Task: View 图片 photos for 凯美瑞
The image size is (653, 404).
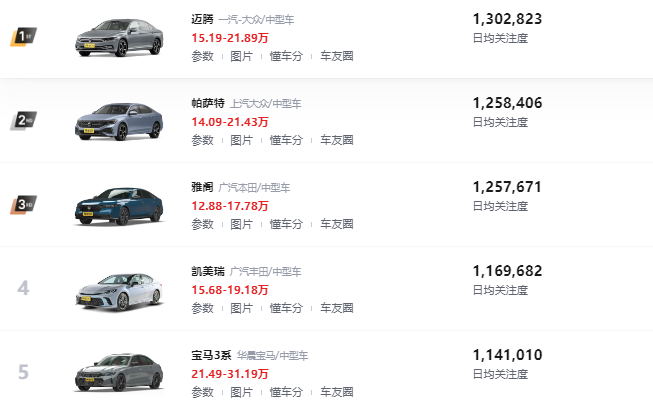Action: (241, 308)
